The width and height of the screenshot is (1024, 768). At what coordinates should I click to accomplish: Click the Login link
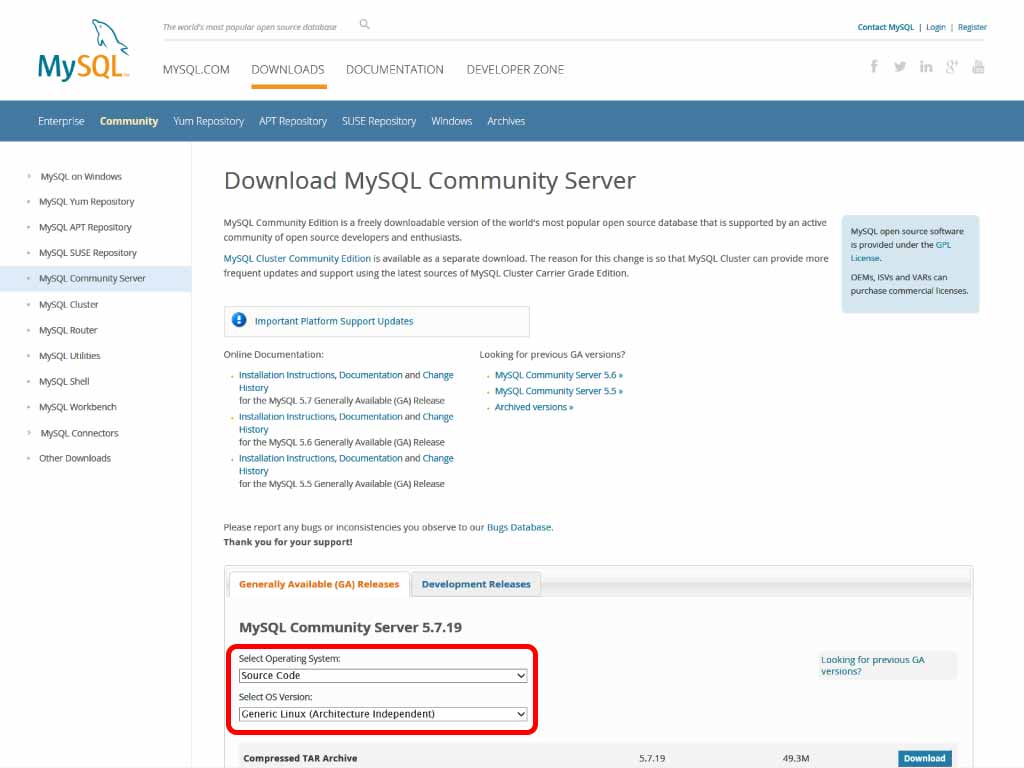click(x=936, y=27)
